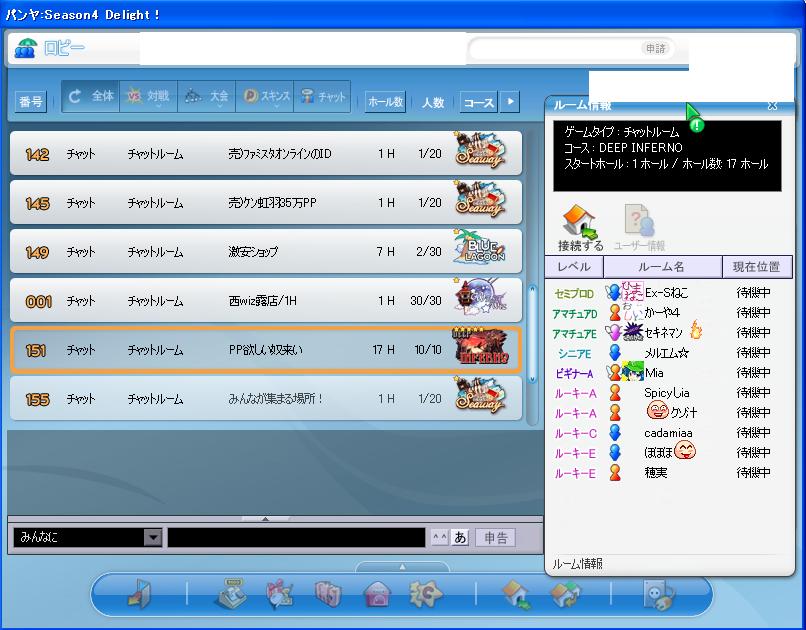The image size is (806, 630).
Task: Click the 現在位置 column header
Action: 757,267
